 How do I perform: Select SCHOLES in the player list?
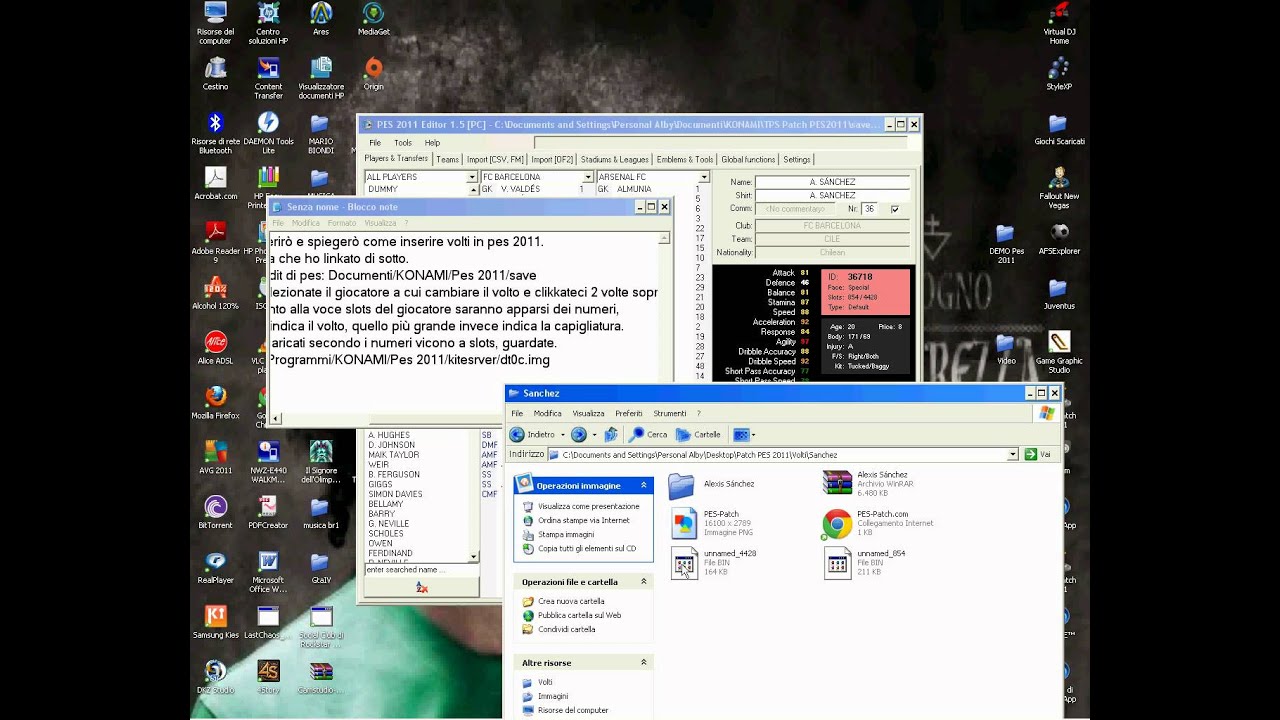(x=386, y=533)
